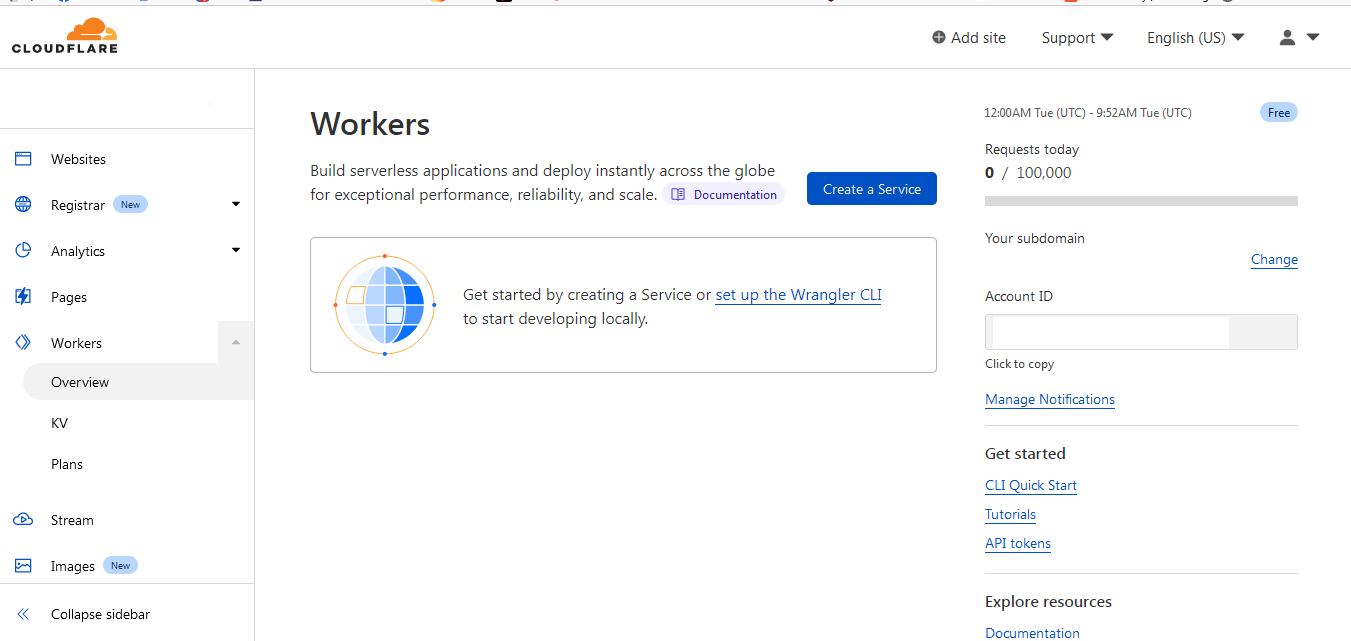Click the Registrar globe icon
Screen dimensions: 1351x641
pos(23,205)
